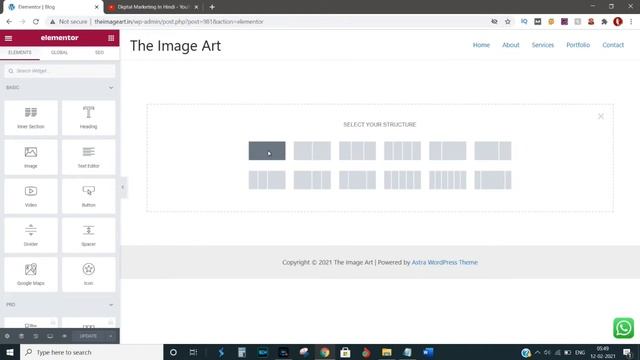640x360 pixels.
Task: Select the Video widget
Action: tap(31, 196)
